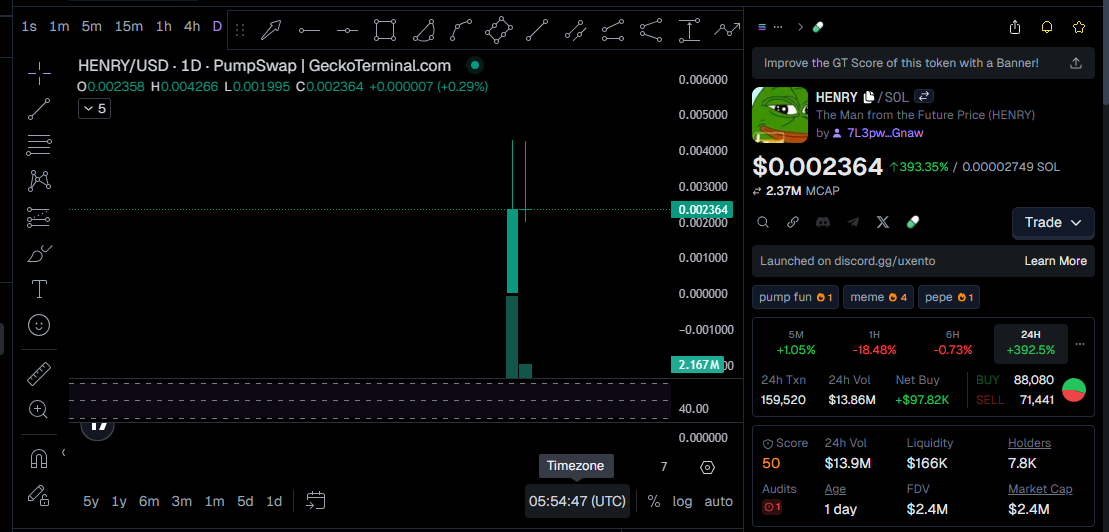Viewport: 1109px width, 532px height.
Task: Select the ruler measure tool
Action: click(40, 374)
